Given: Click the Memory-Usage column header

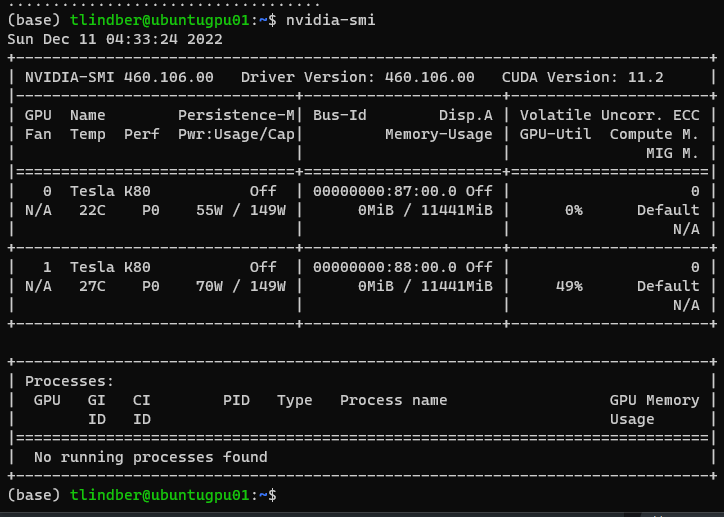Looking at the screenshot, I should (439, 134).
